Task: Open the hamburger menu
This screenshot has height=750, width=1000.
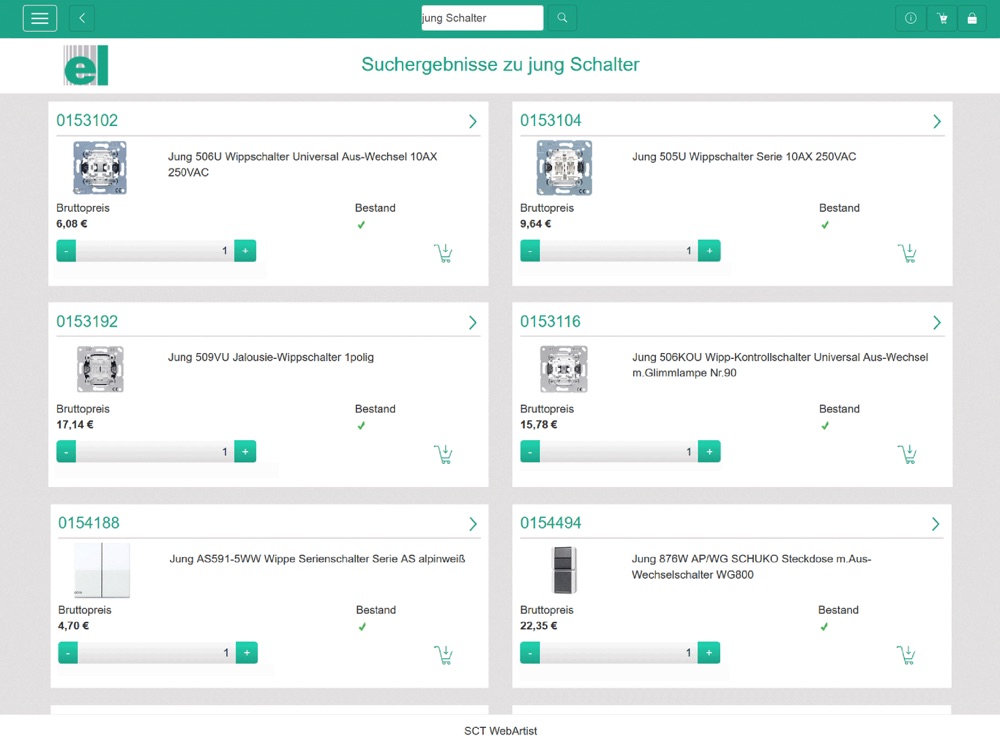Action: (x=40, y=18)
